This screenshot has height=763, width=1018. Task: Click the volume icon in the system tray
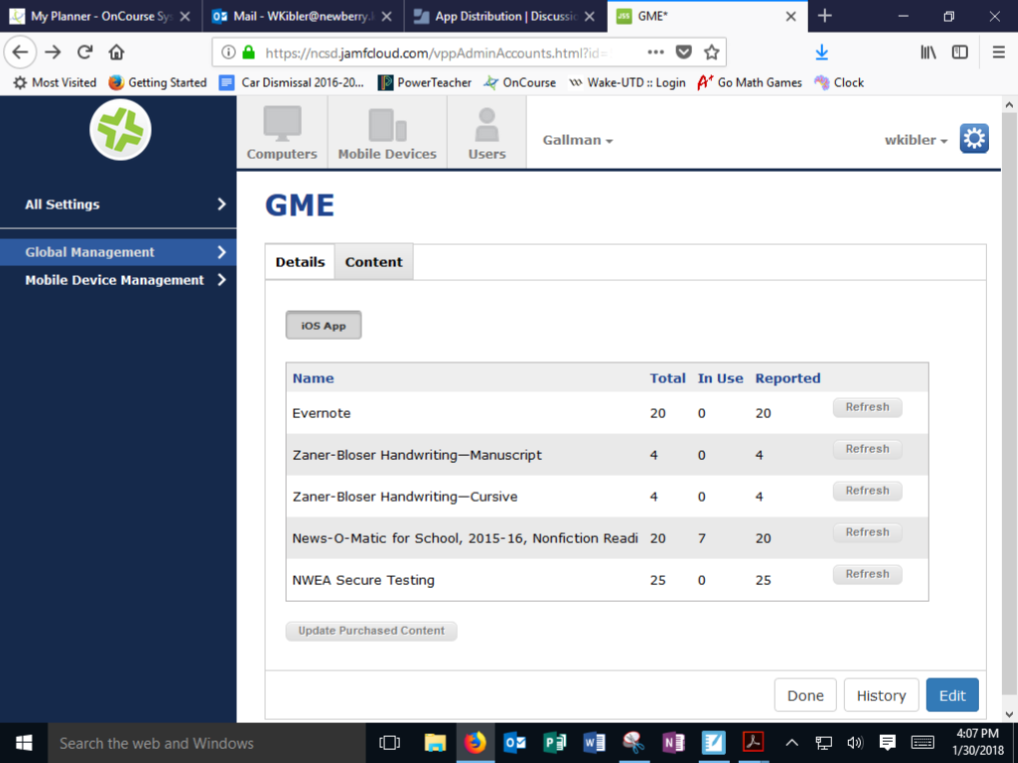click(855, 742)
